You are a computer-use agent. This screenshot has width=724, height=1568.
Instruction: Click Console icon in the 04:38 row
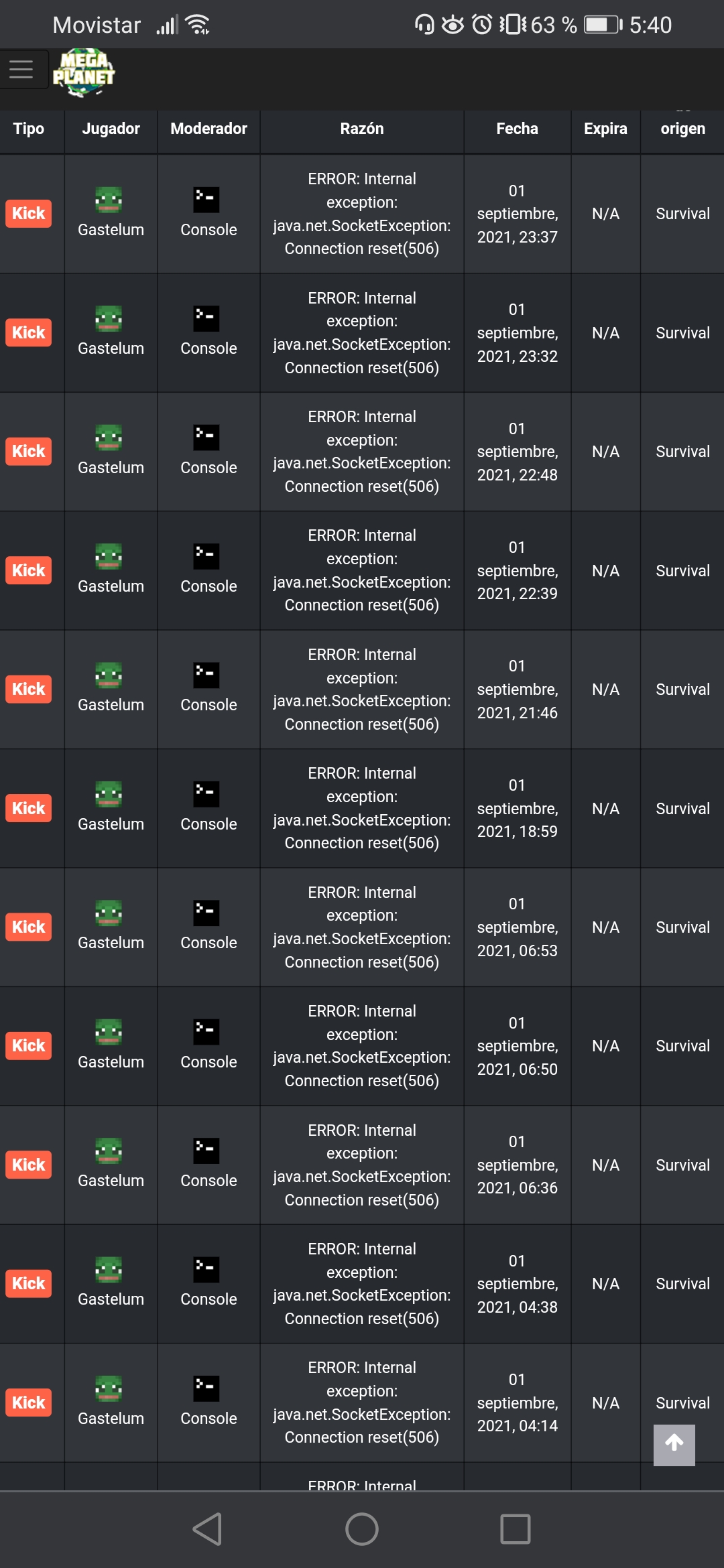pos(206,1269)
